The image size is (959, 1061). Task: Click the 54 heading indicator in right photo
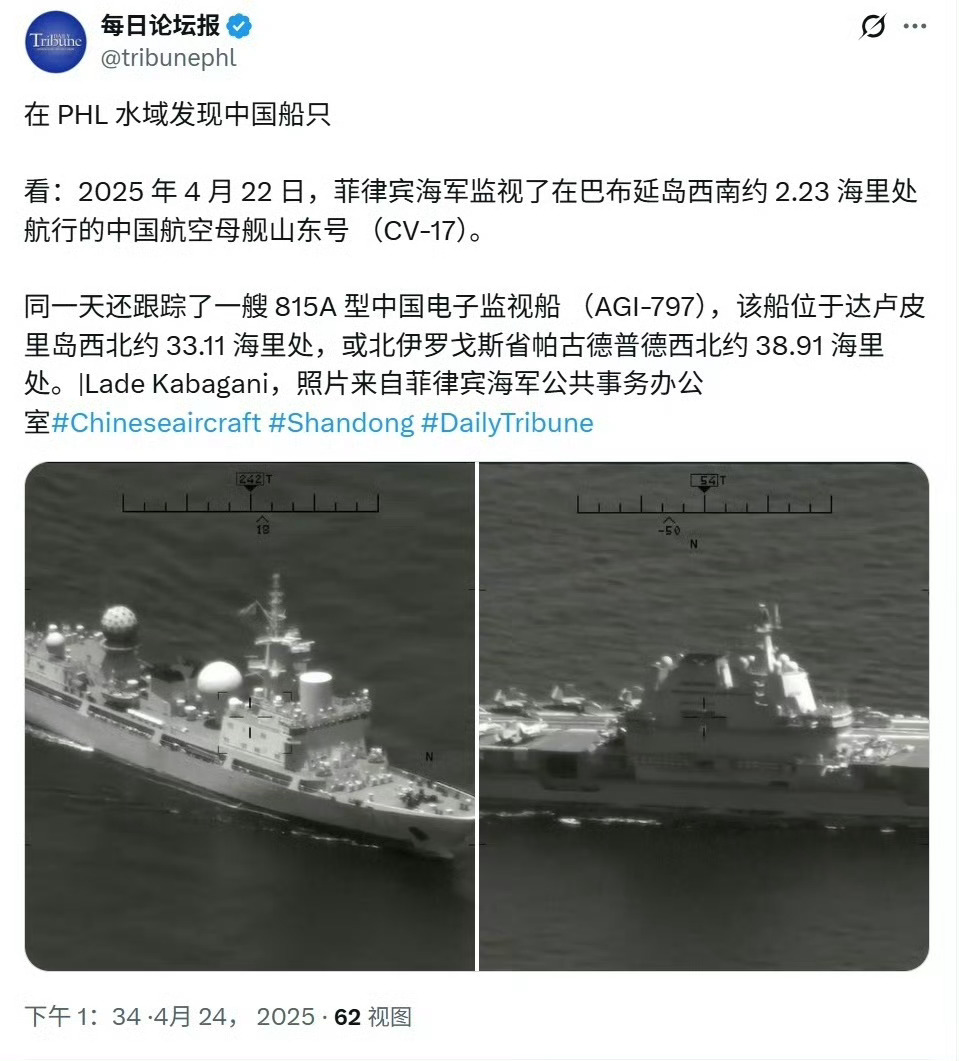pyautogui.click(x=705, y=480)
